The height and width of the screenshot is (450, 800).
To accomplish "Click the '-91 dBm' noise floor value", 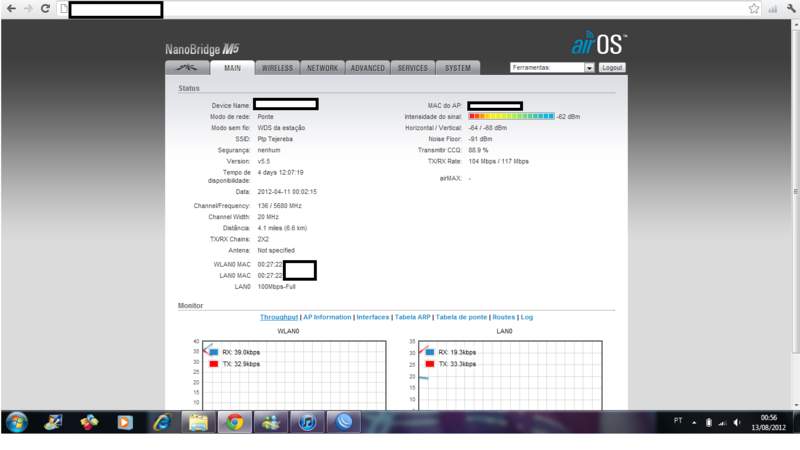I will tap(480, 139).
